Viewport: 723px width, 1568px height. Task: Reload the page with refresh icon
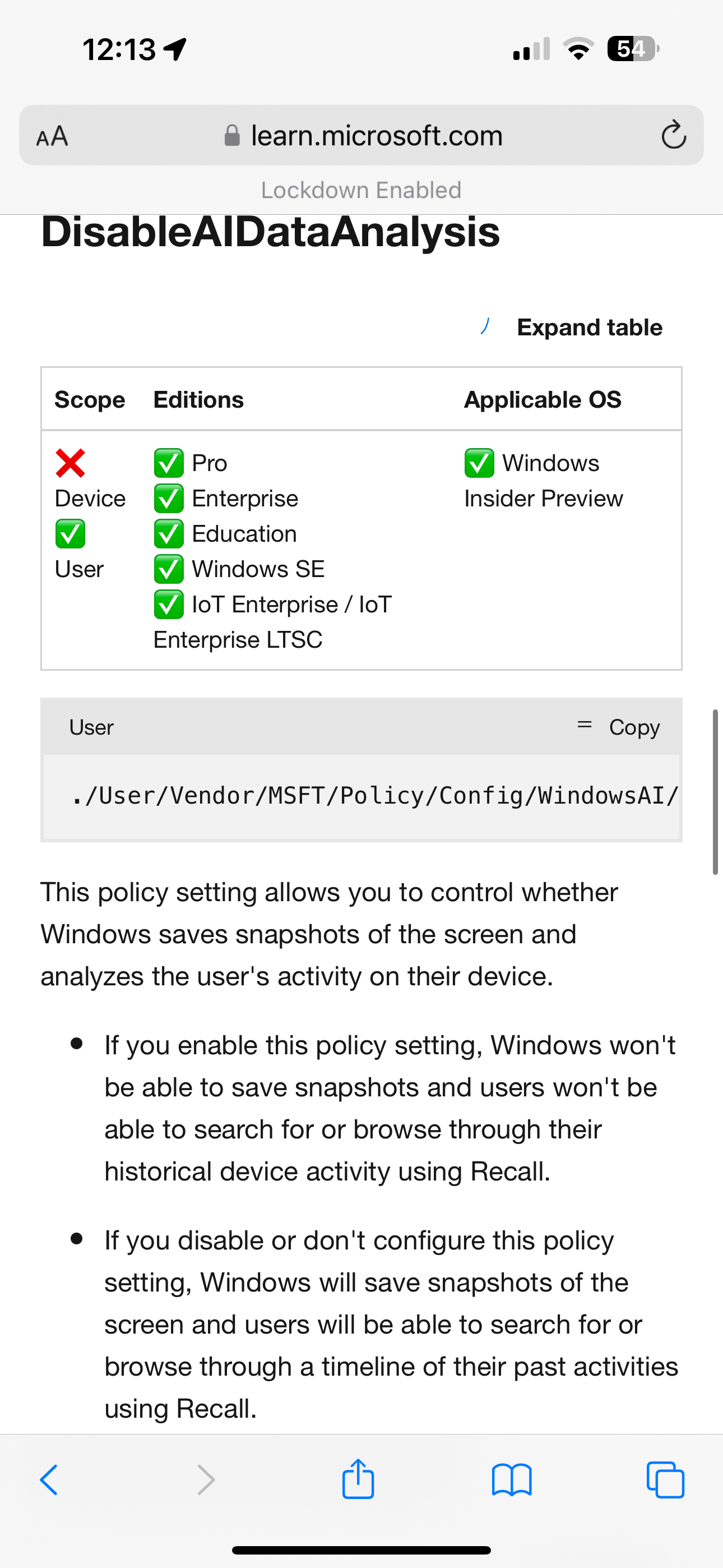pos(674,135)
